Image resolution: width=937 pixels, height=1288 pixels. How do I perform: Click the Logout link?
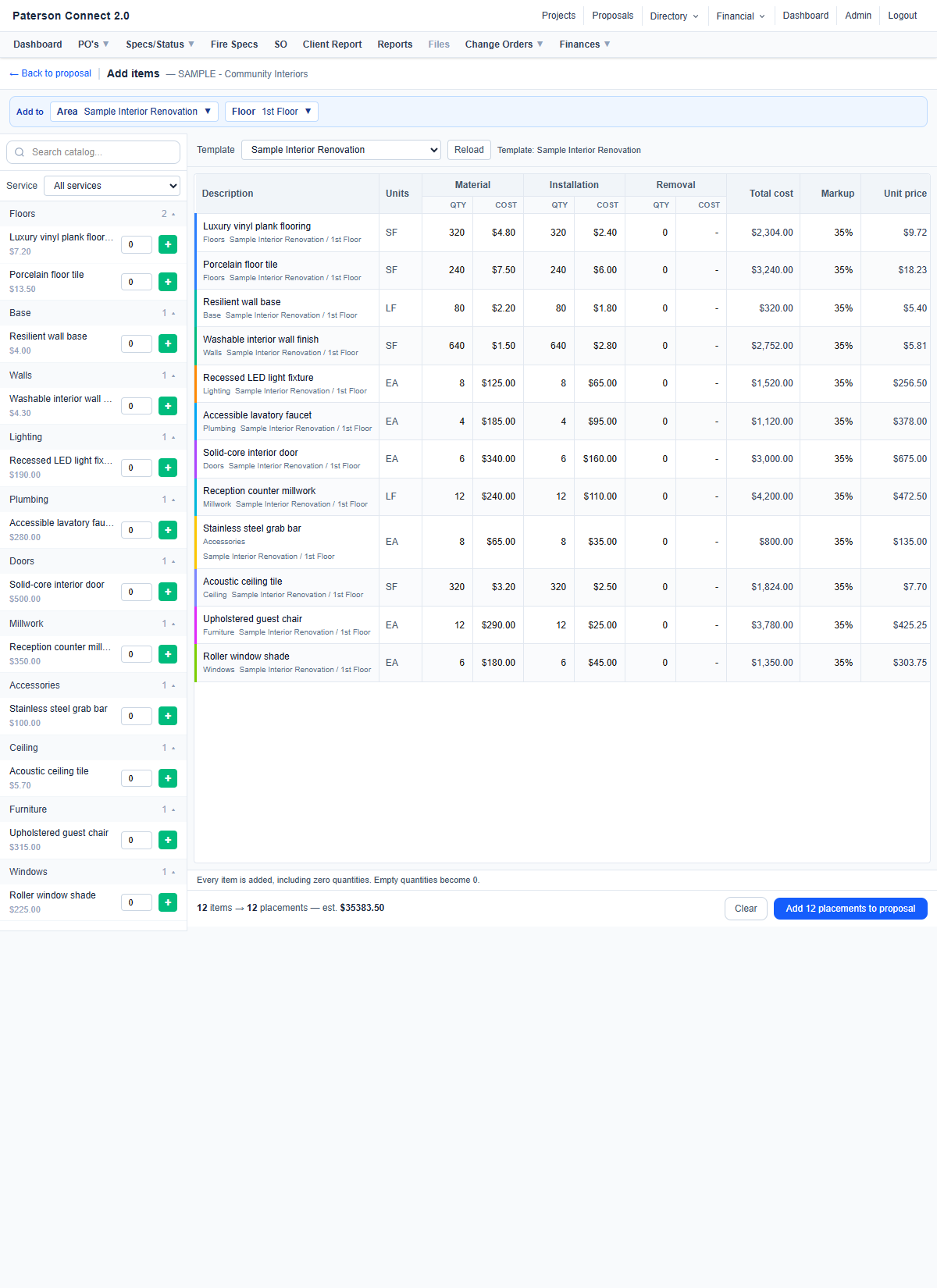[x=903, y=16]
